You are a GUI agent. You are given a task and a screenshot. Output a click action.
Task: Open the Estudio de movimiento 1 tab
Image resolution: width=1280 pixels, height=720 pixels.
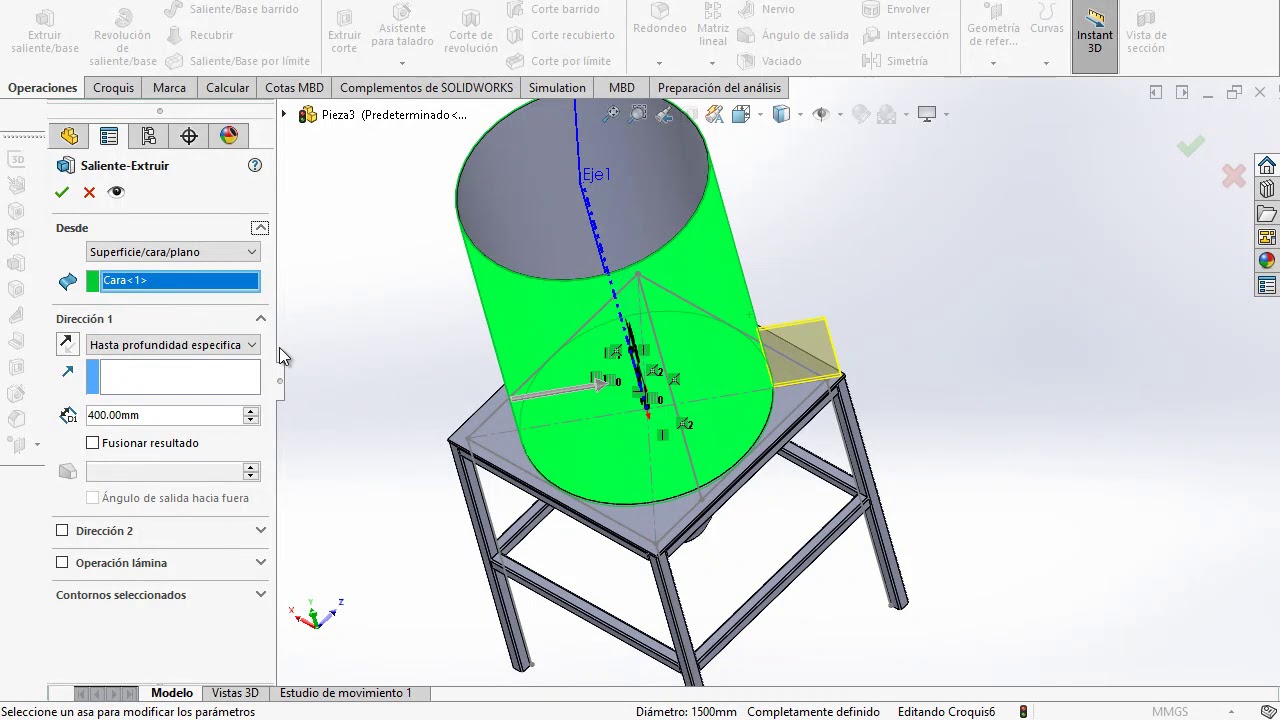346,693
